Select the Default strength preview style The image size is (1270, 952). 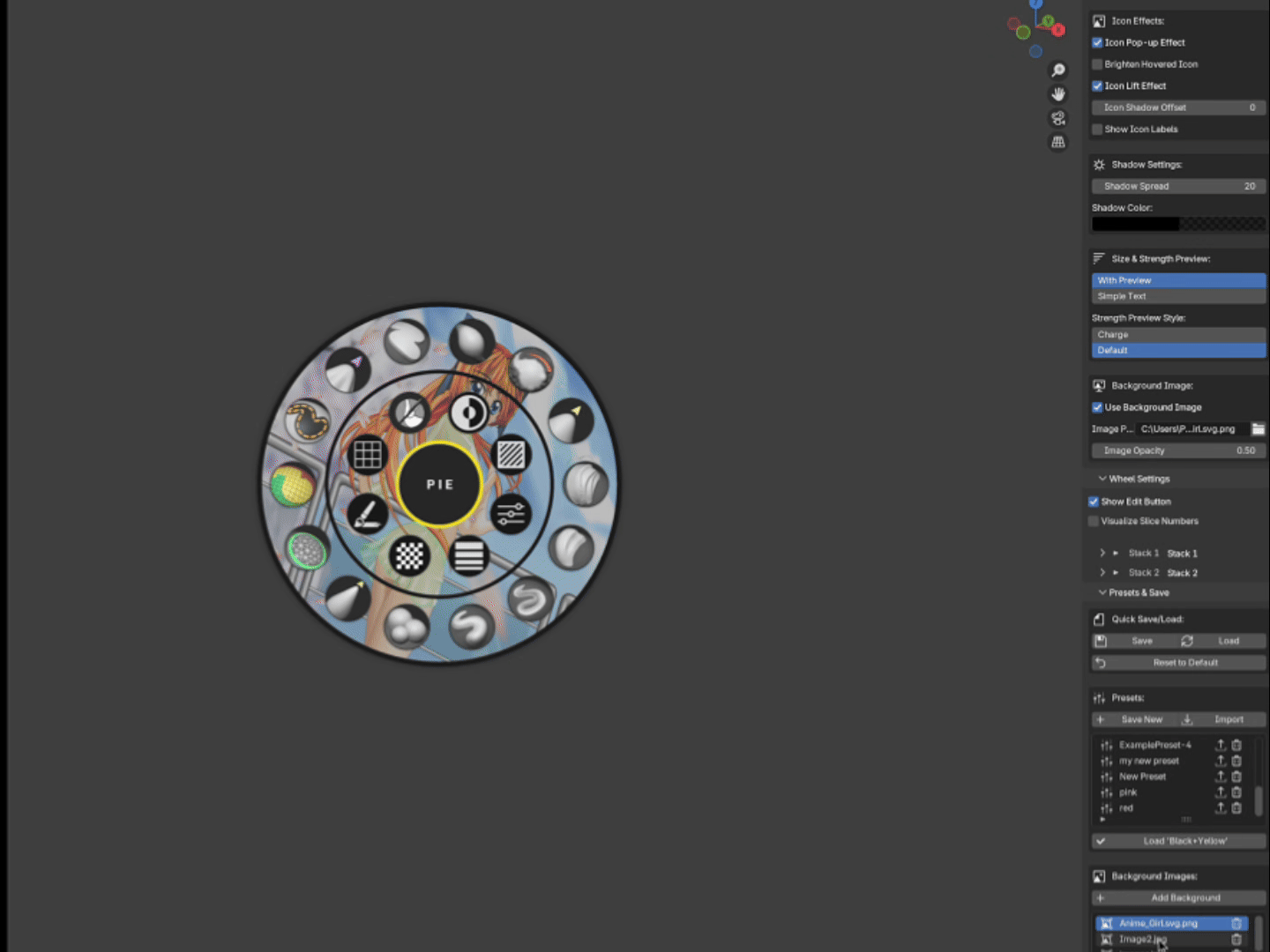[x=1178, y=350]
